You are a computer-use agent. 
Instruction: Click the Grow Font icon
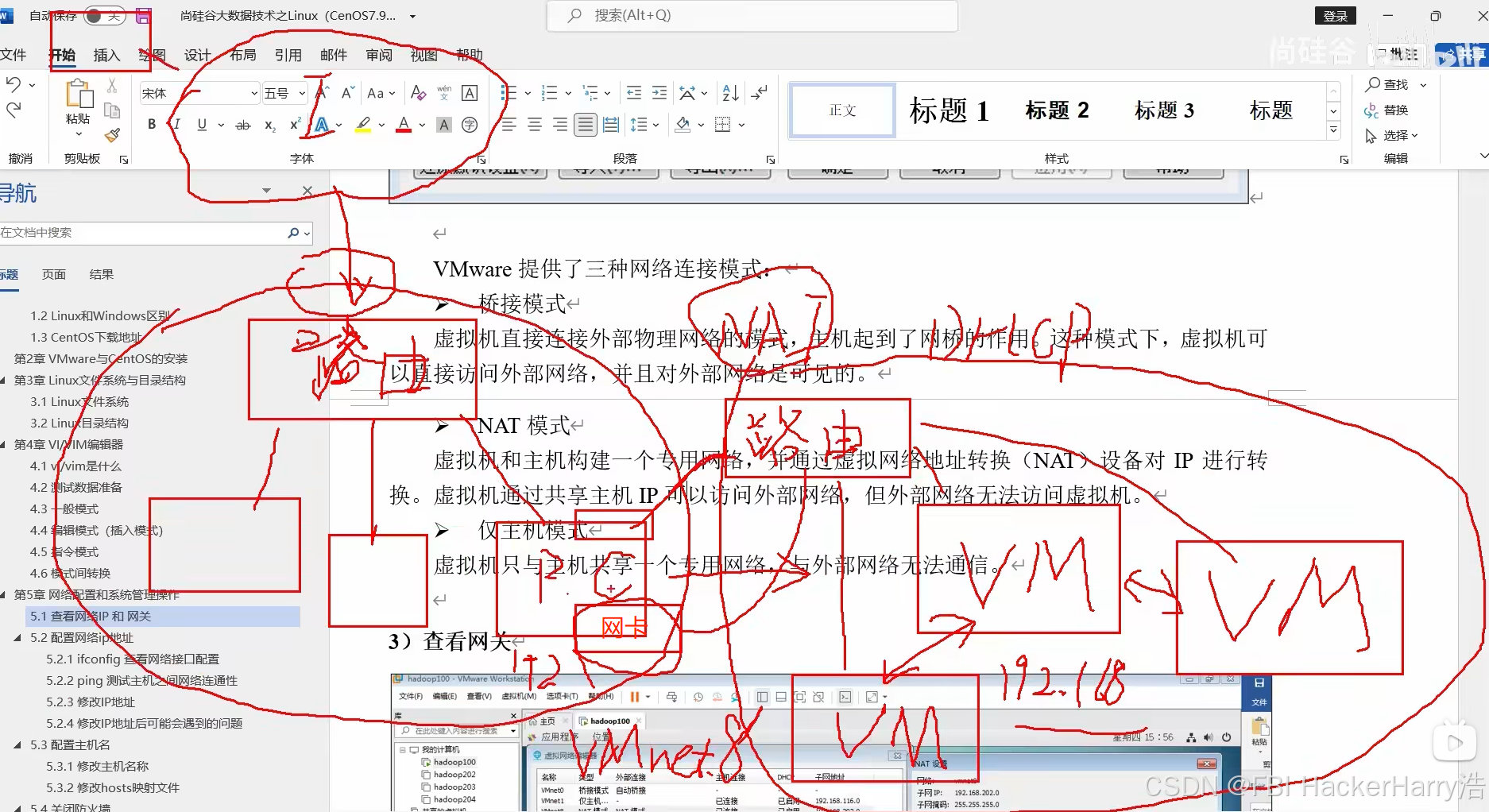[322, 93]
